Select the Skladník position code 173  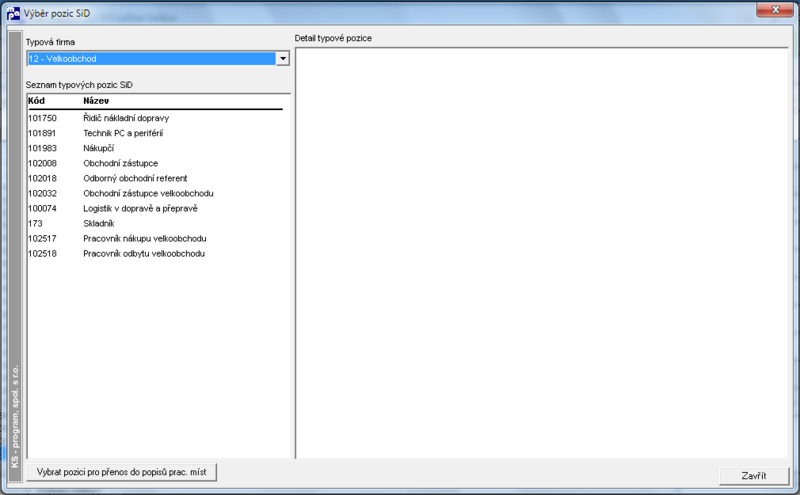click(x=155, y=224)
